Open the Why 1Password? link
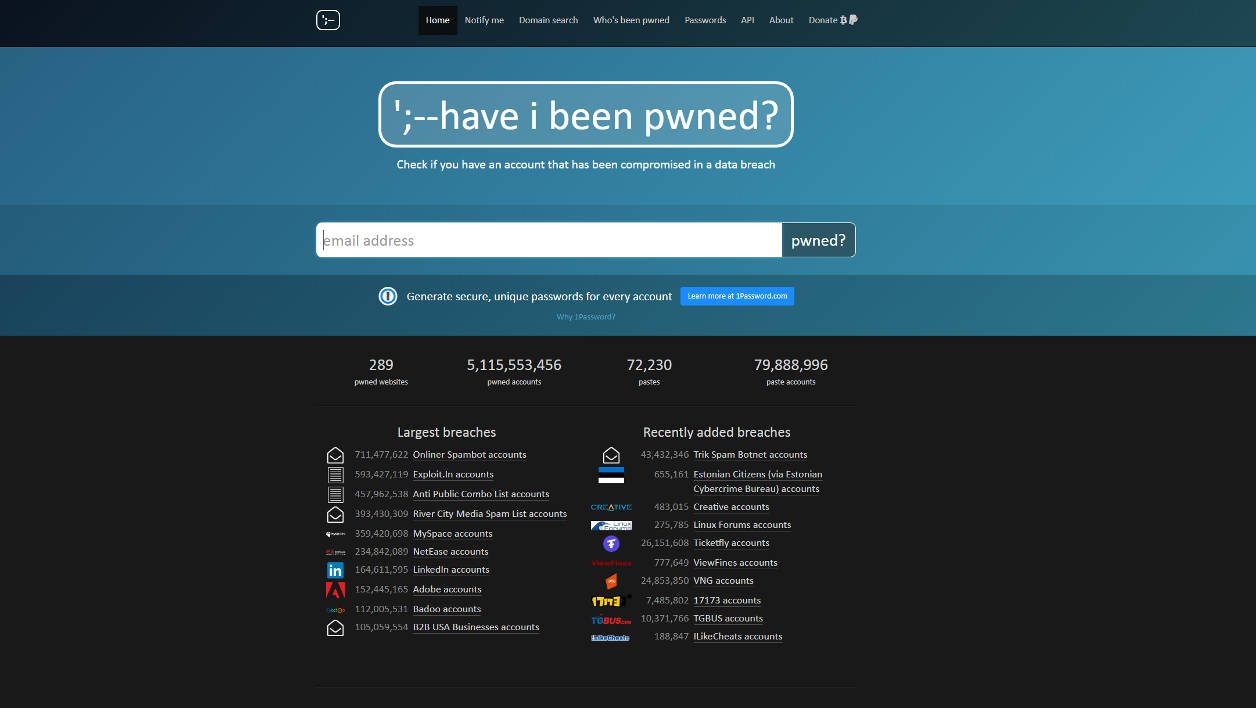1256x708 pixels. (586, 317)
